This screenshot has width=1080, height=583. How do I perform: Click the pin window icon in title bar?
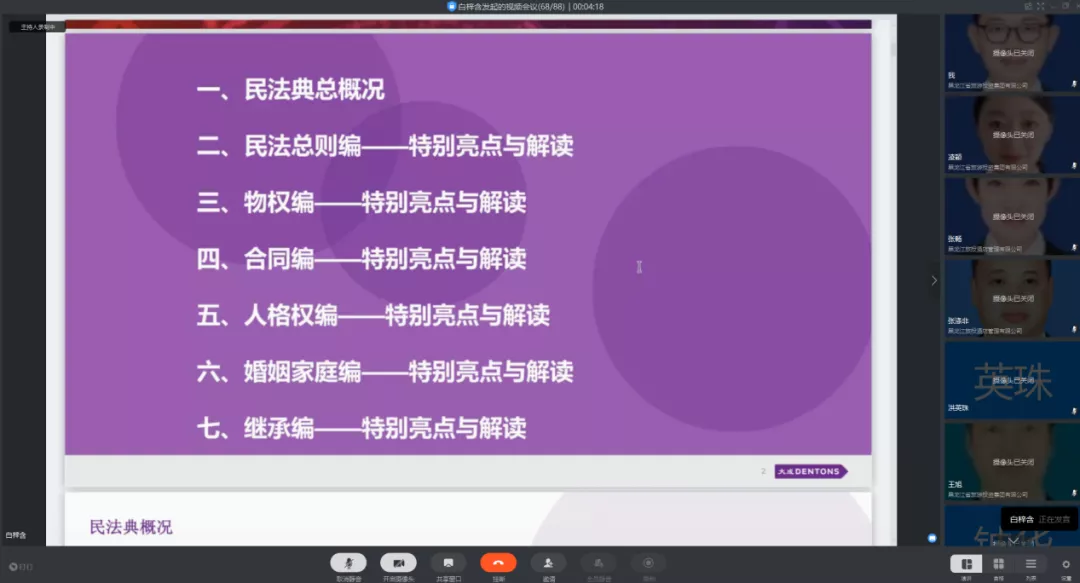point(1028,6)
